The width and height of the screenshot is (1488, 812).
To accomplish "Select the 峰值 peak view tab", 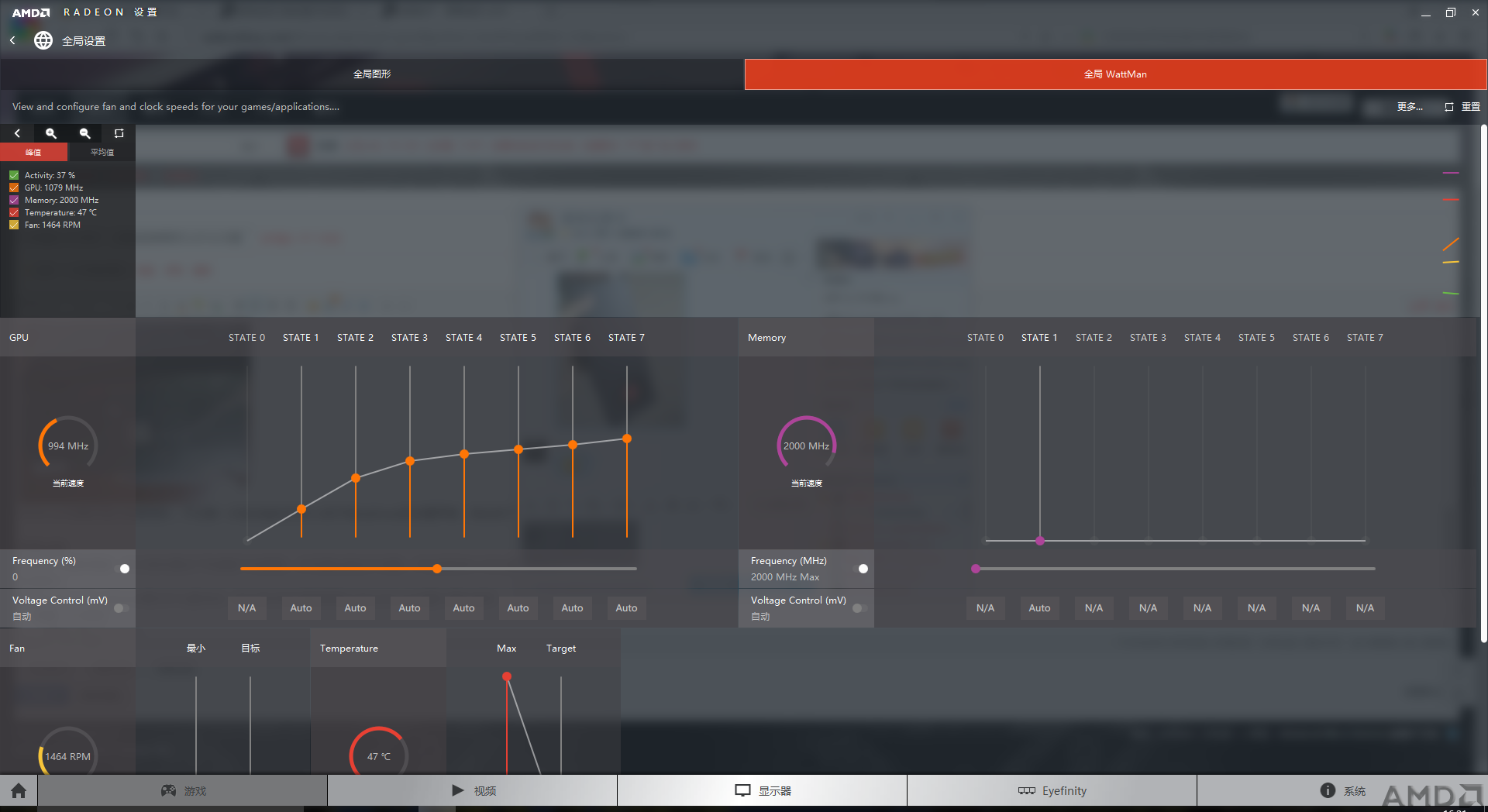I will [x=33, y=152].
